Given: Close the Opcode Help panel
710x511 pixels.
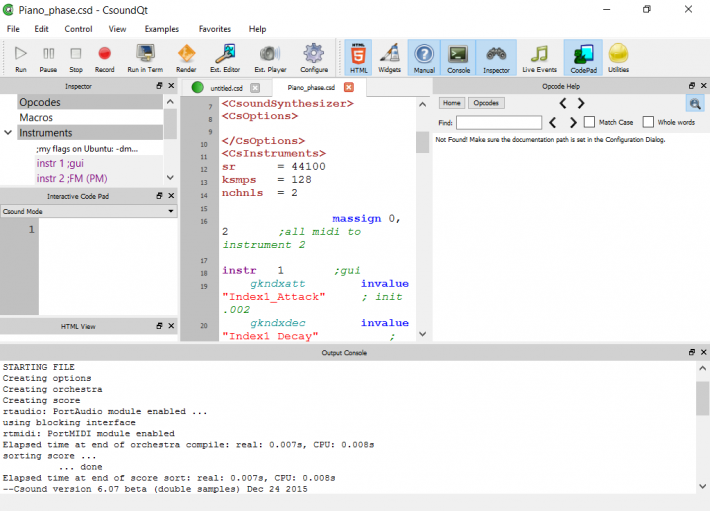Looking at the screenshot, I should pos(704,86).
